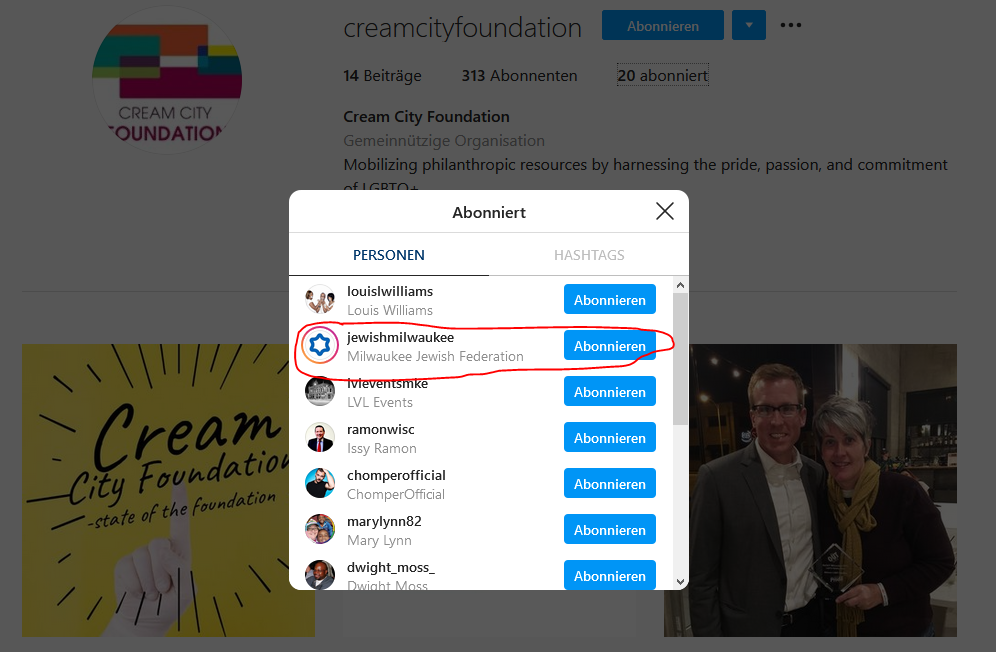Click Abonnieren beside ramonwisc
This screenshot has width=996, height=652.
pos(610,438)
